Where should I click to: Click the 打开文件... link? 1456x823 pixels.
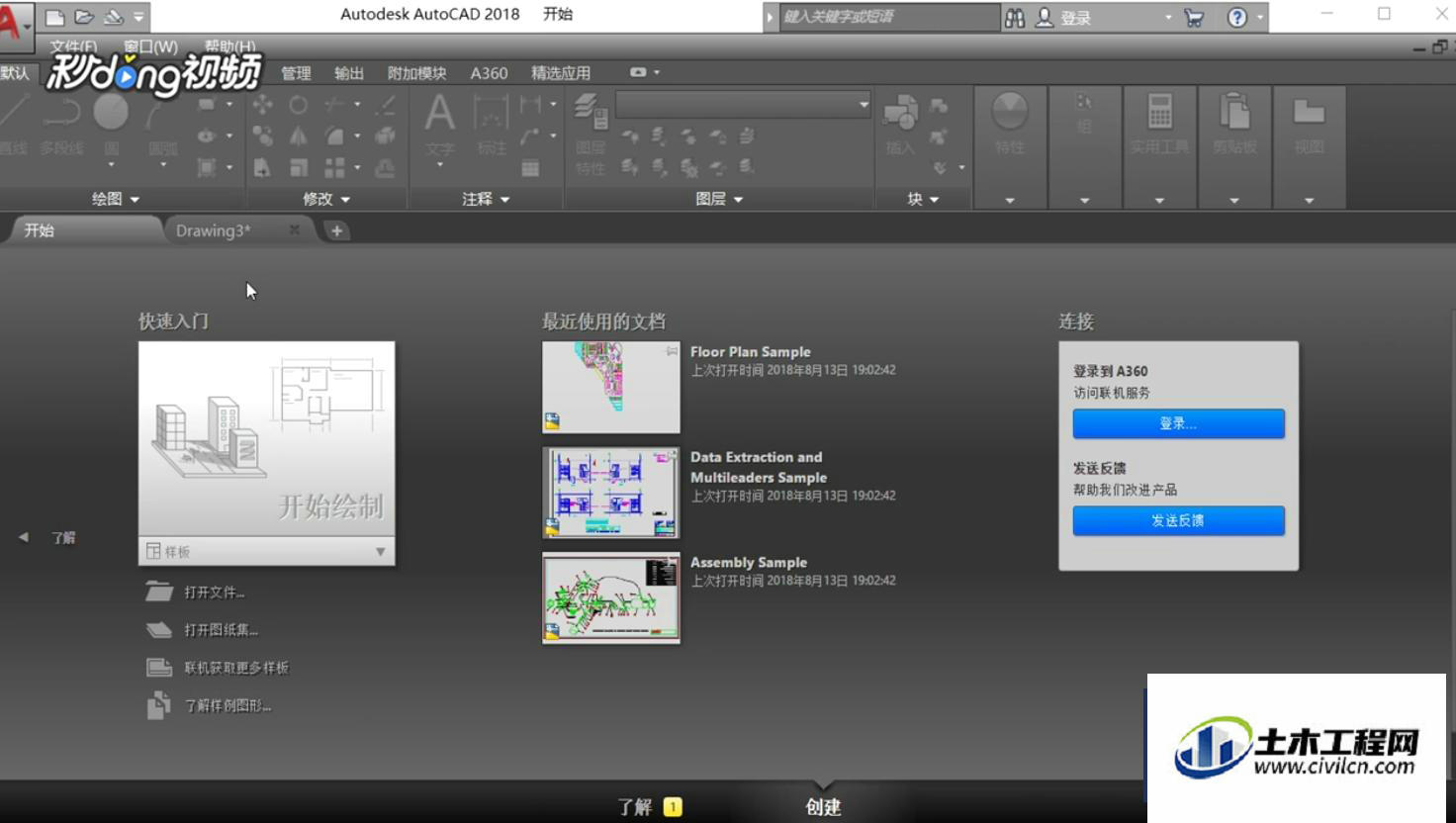coord(215,593)
